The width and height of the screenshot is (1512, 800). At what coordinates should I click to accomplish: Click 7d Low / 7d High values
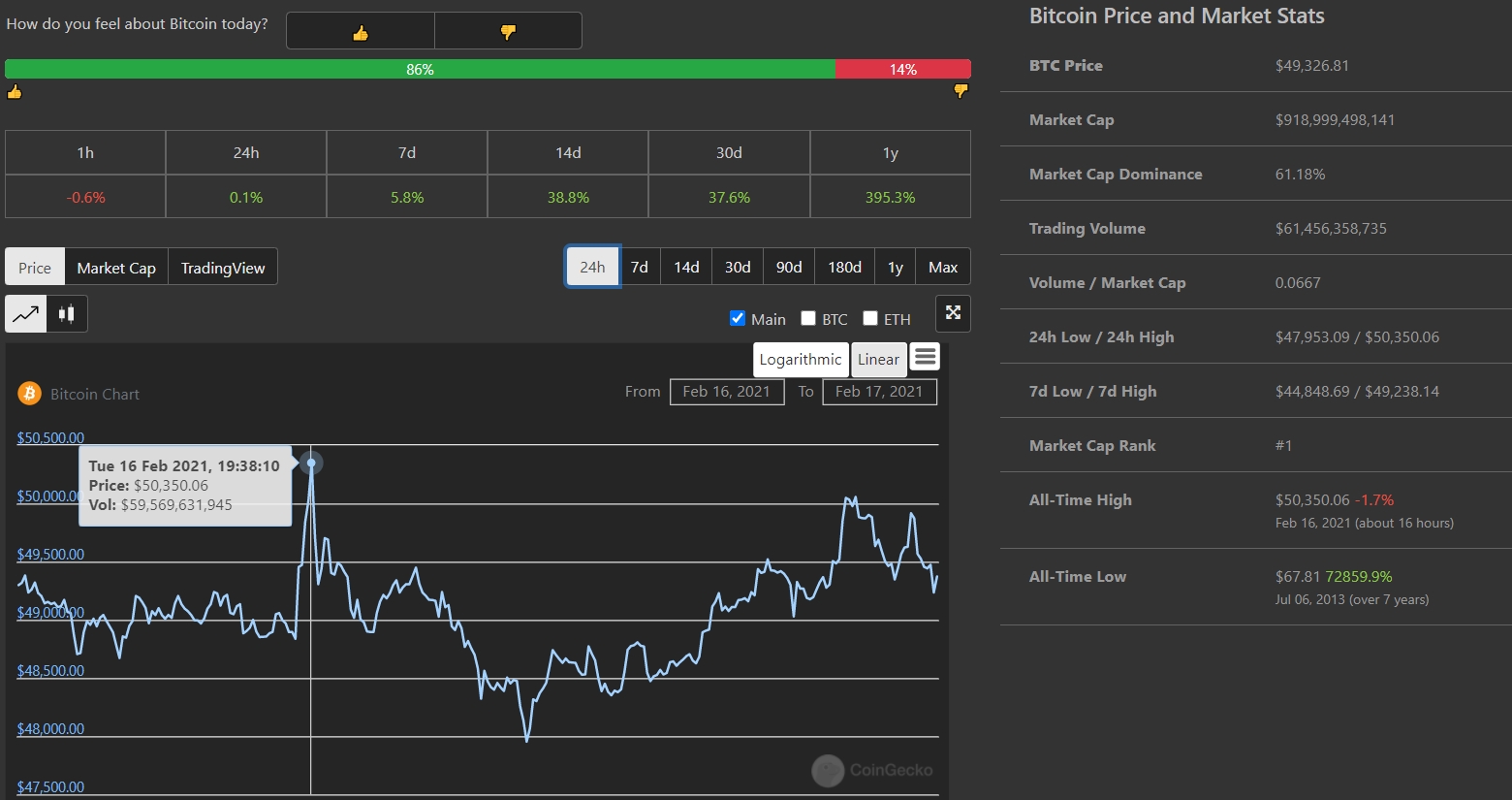tap(1357, 392)
